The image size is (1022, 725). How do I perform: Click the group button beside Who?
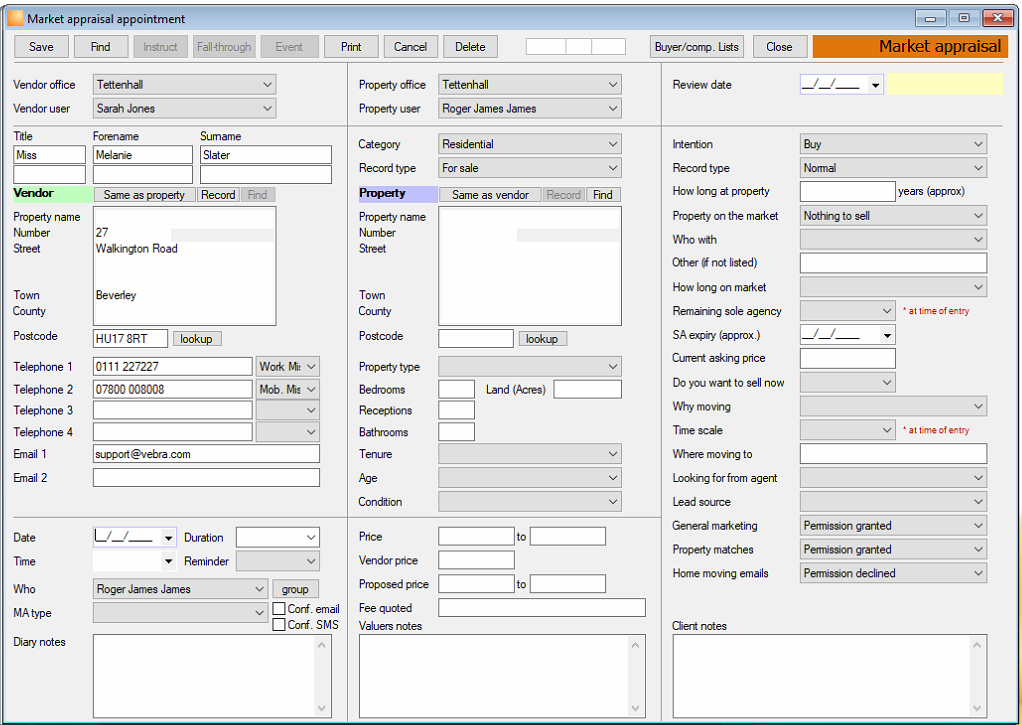tap(295, 589)
